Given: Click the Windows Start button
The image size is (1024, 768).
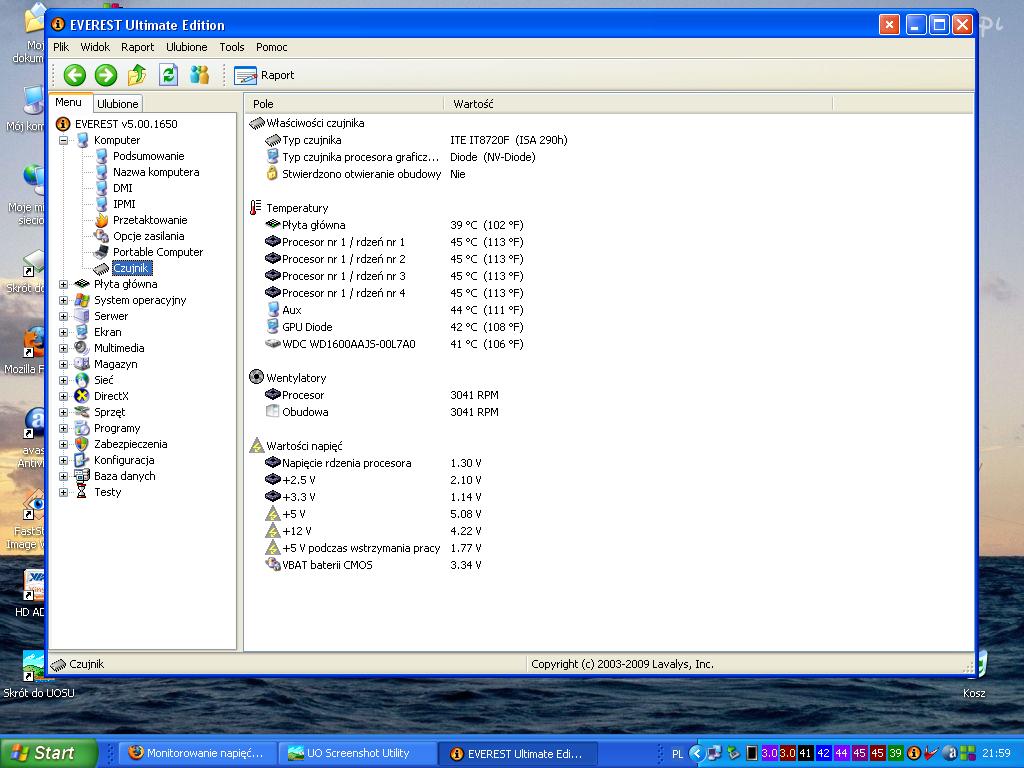Looking at the screenshot, I should click(x=48, y=753).
